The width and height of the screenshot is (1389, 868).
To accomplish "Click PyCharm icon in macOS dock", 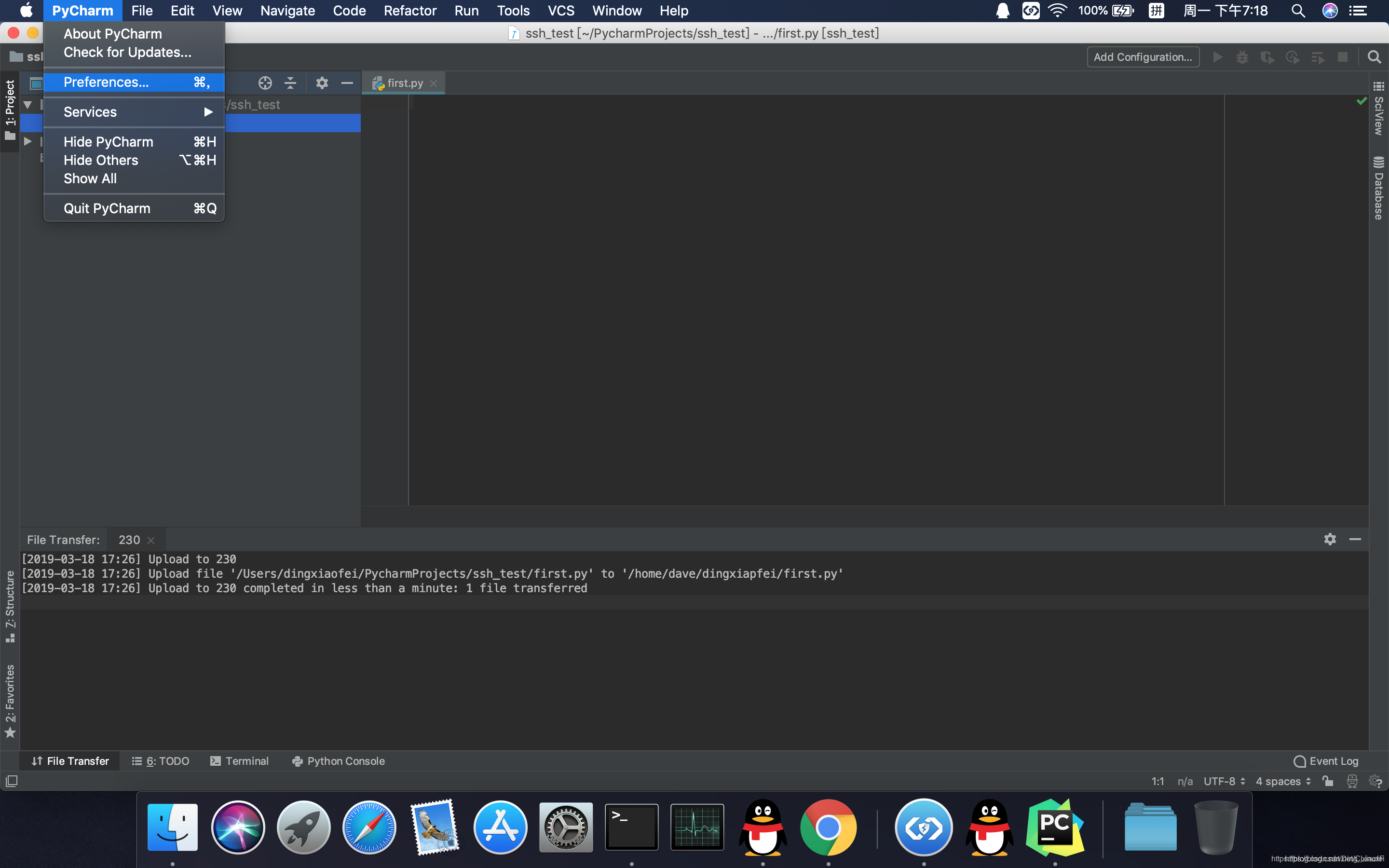I will (1056, 828).
